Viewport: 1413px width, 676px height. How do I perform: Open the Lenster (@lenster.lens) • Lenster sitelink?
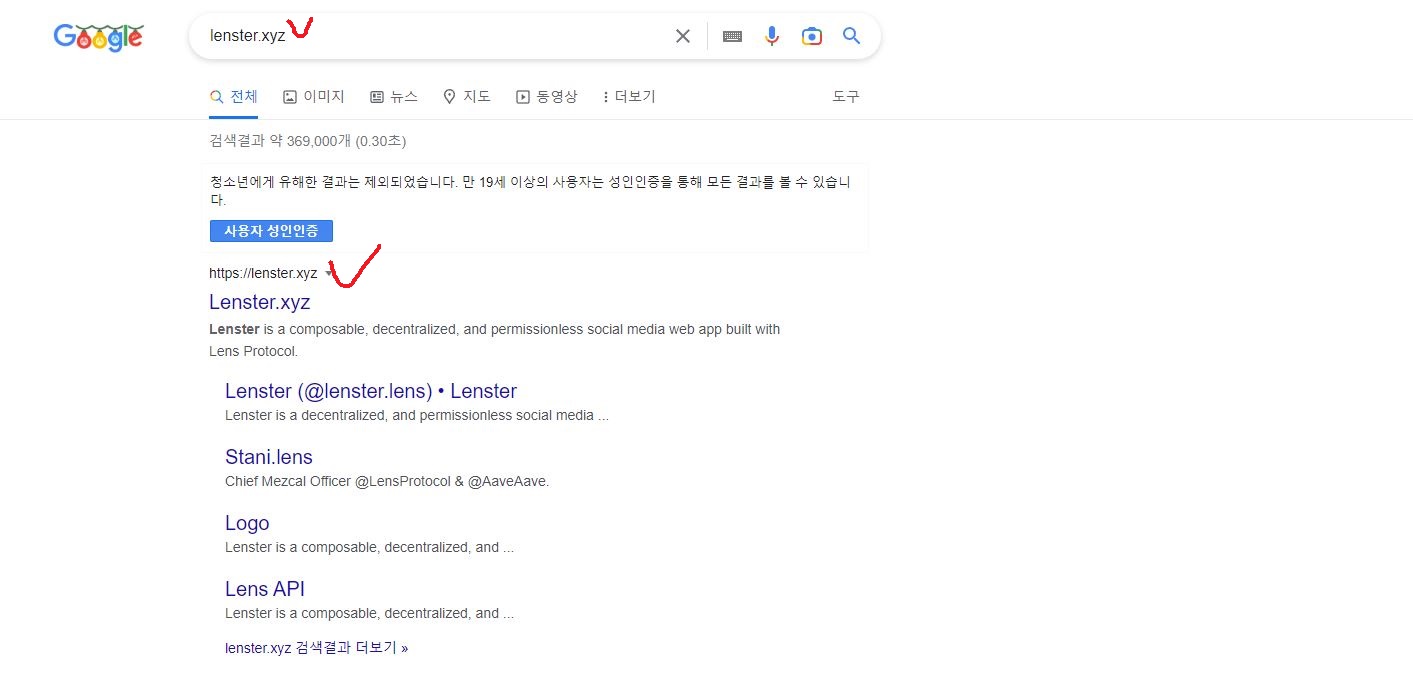point(371,391)
